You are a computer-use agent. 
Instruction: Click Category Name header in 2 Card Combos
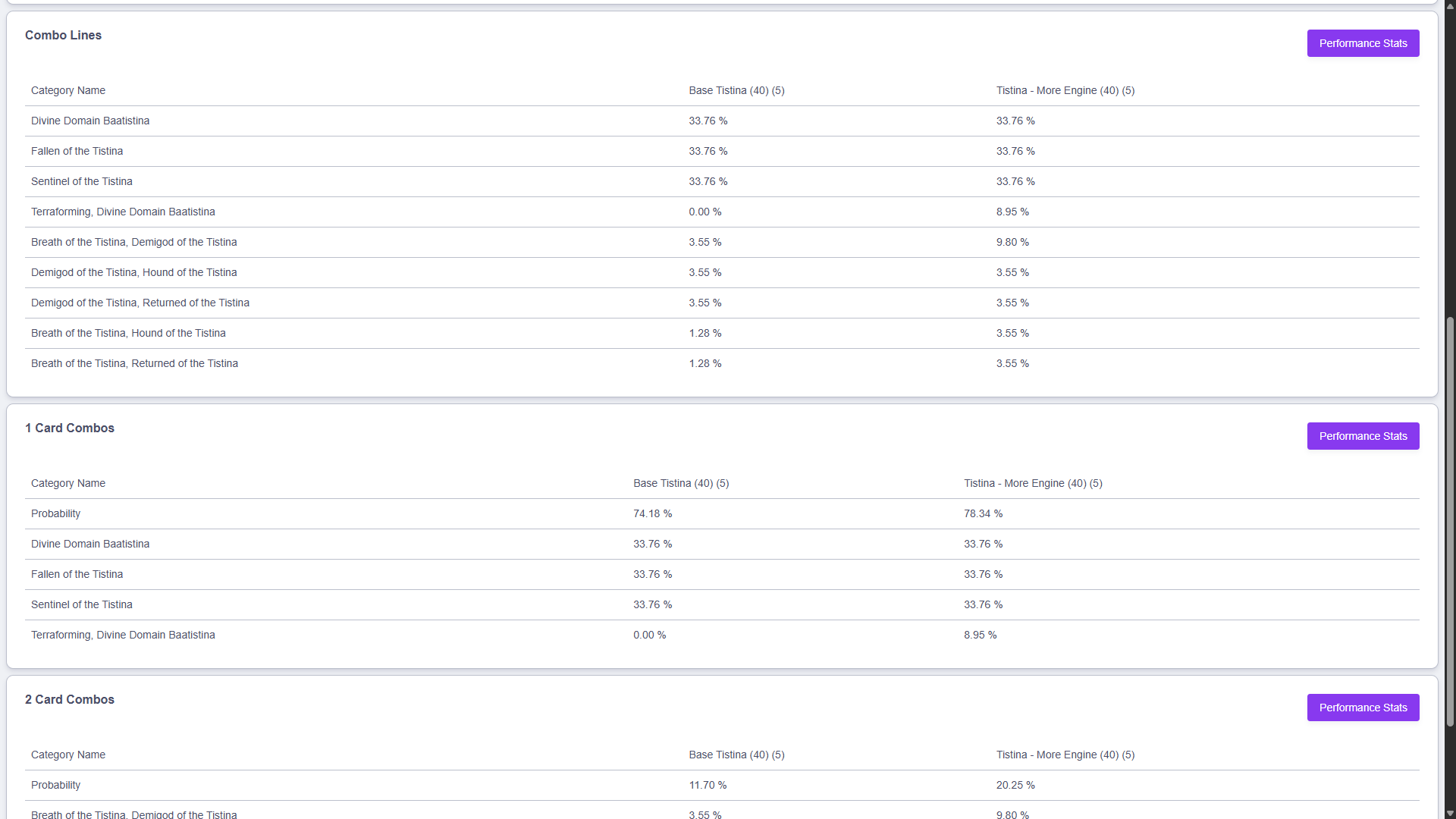coord(68,755)
